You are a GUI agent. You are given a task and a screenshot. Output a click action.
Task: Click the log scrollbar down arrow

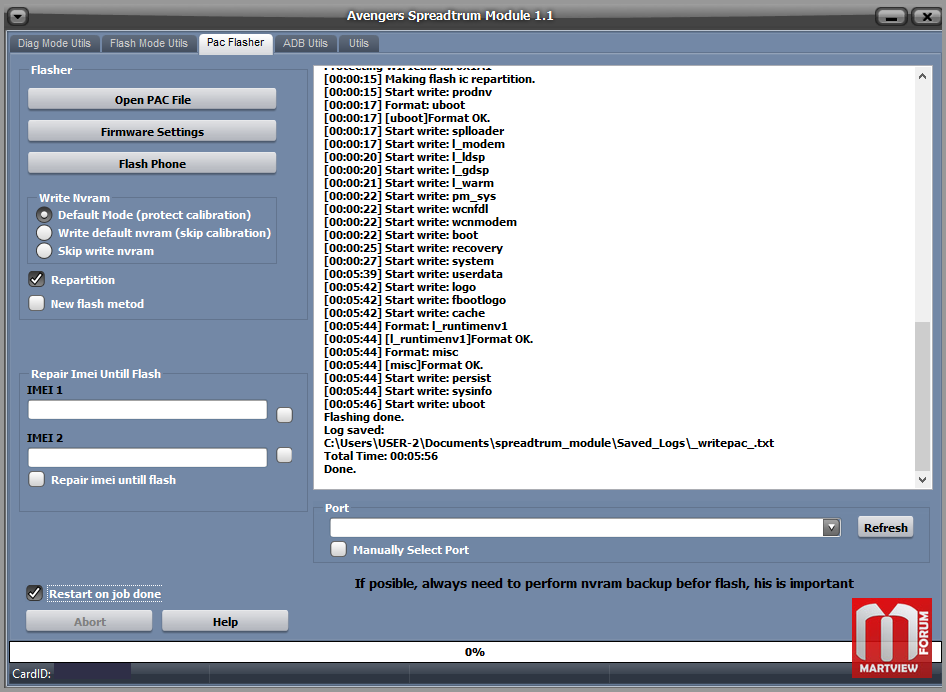[x=922, y=480]
